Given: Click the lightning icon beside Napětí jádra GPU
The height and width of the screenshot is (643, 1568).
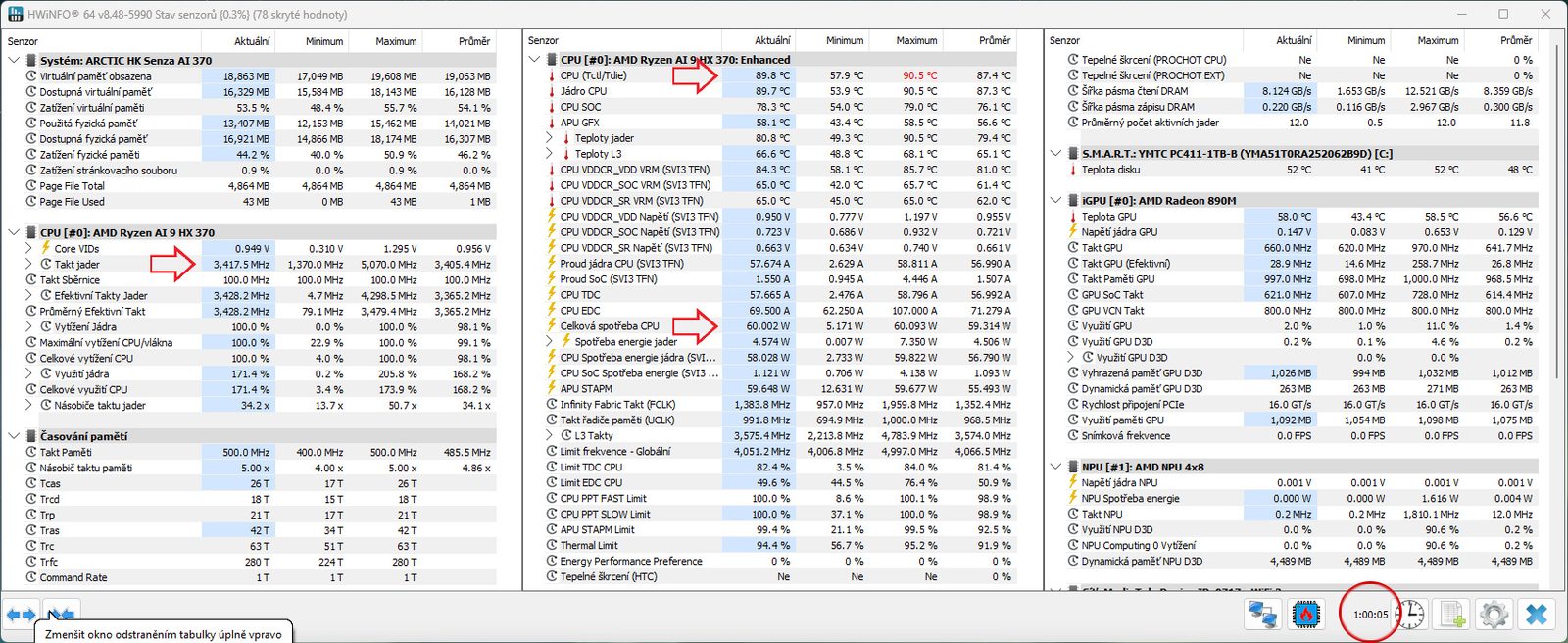Looking at the screenshot, I should (1072, 232).
